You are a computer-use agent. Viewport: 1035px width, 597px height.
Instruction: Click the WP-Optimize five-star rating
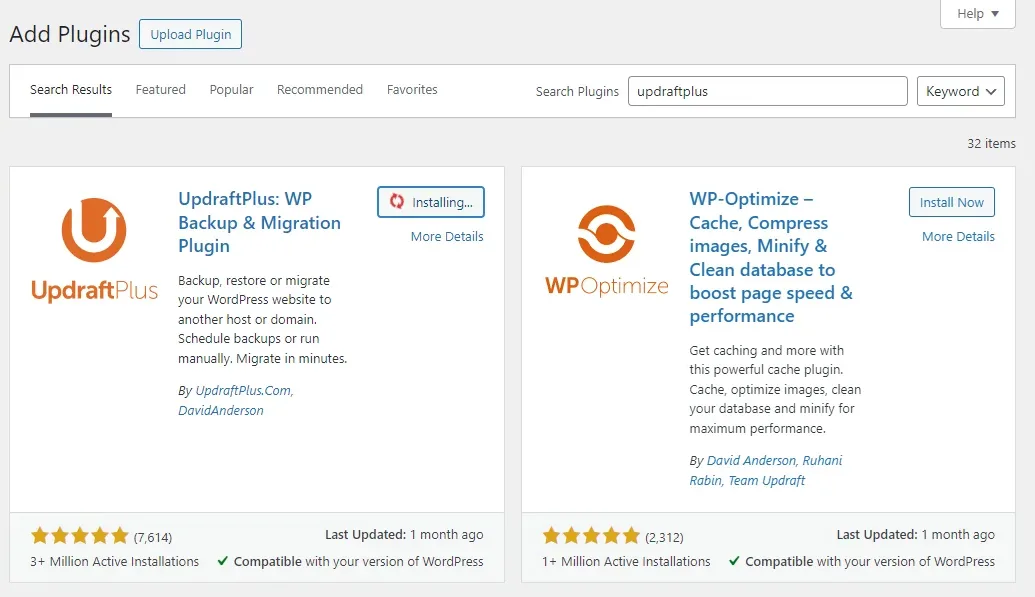click(x=591, y=536)
